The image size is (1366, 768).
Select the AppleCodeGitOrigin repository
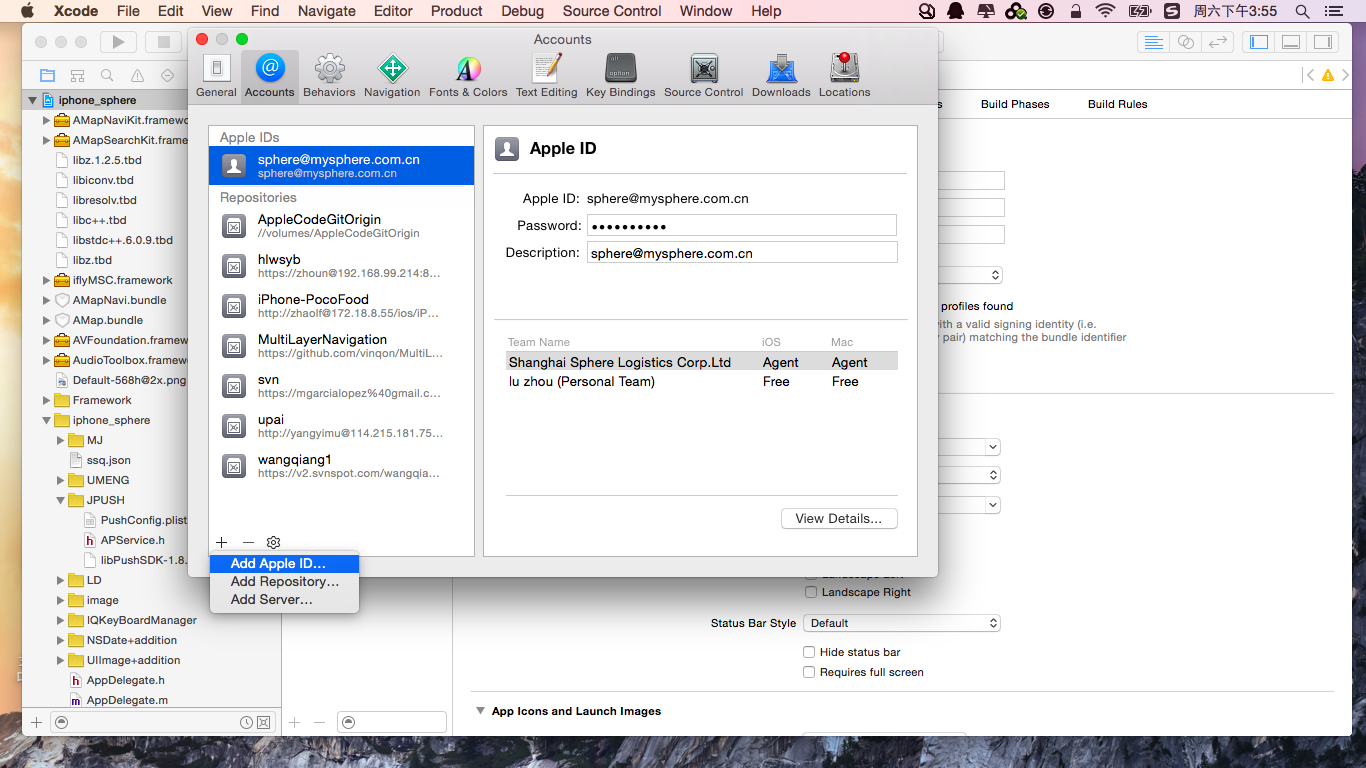click(341, 225)
